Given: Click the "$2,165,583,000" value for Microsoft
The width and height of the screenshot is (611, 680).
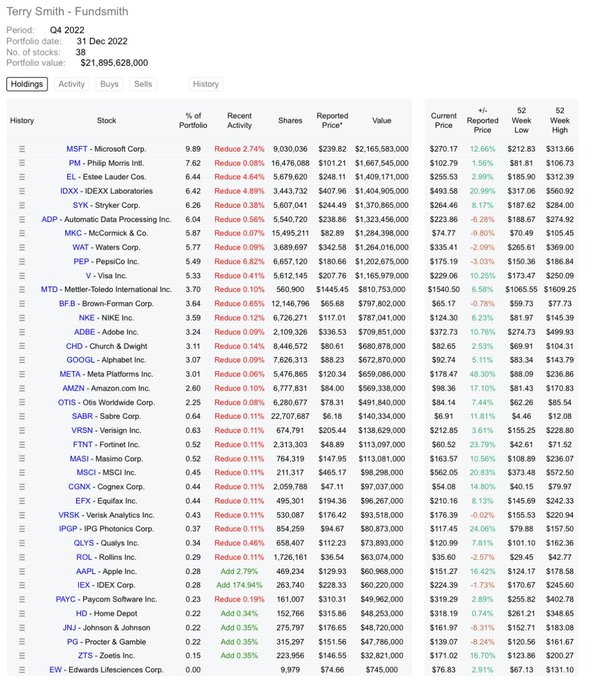Looking at the screenshot, I should click(382, 149).
